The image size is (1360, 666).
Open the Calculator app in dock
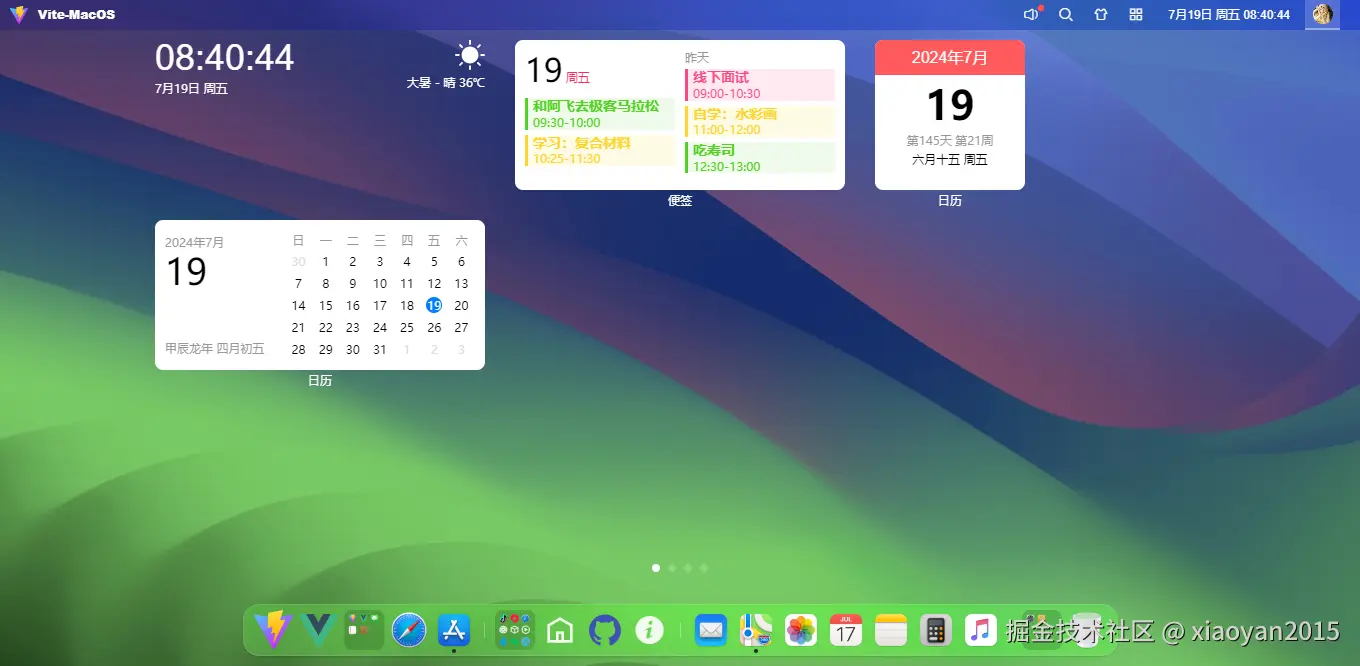[x=936, y=630]
